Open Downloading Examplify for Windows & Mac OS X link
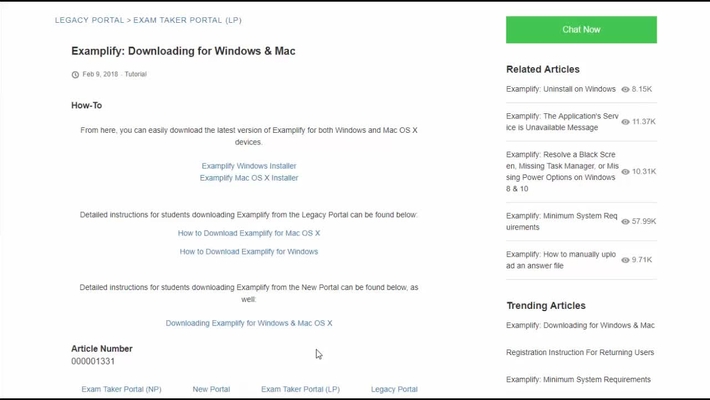The height and width of the screenshot is (400, 710). pos(249,323)
